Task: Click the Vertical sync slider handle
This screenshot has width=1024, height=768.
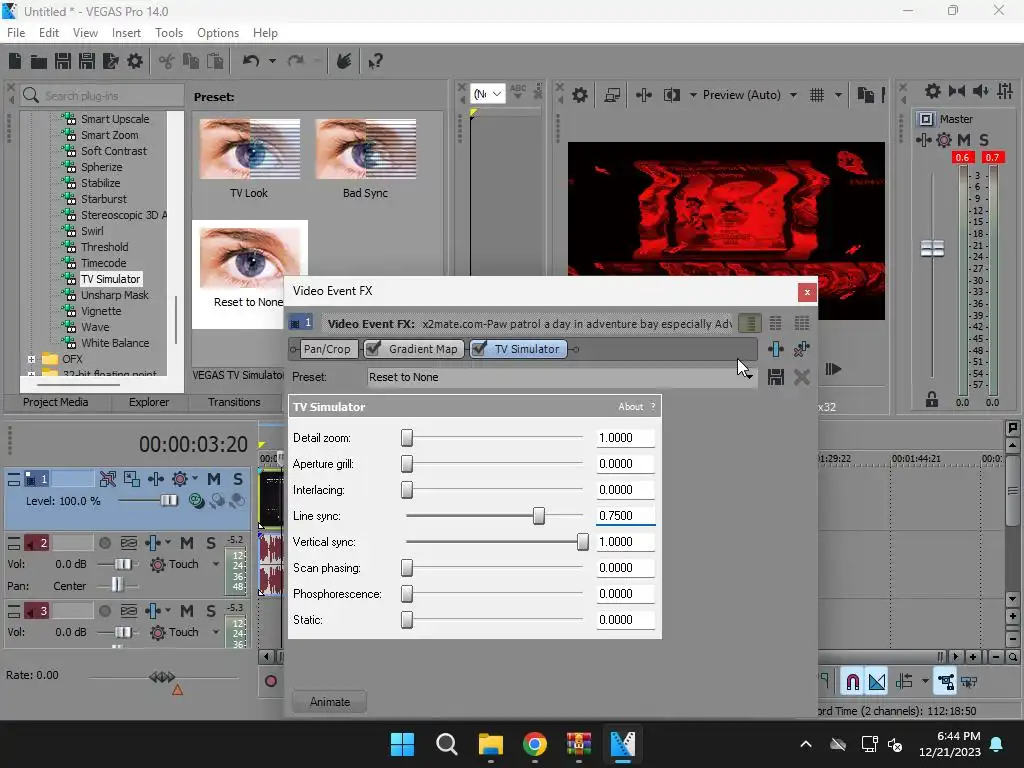Action: (x=583, y=542)
